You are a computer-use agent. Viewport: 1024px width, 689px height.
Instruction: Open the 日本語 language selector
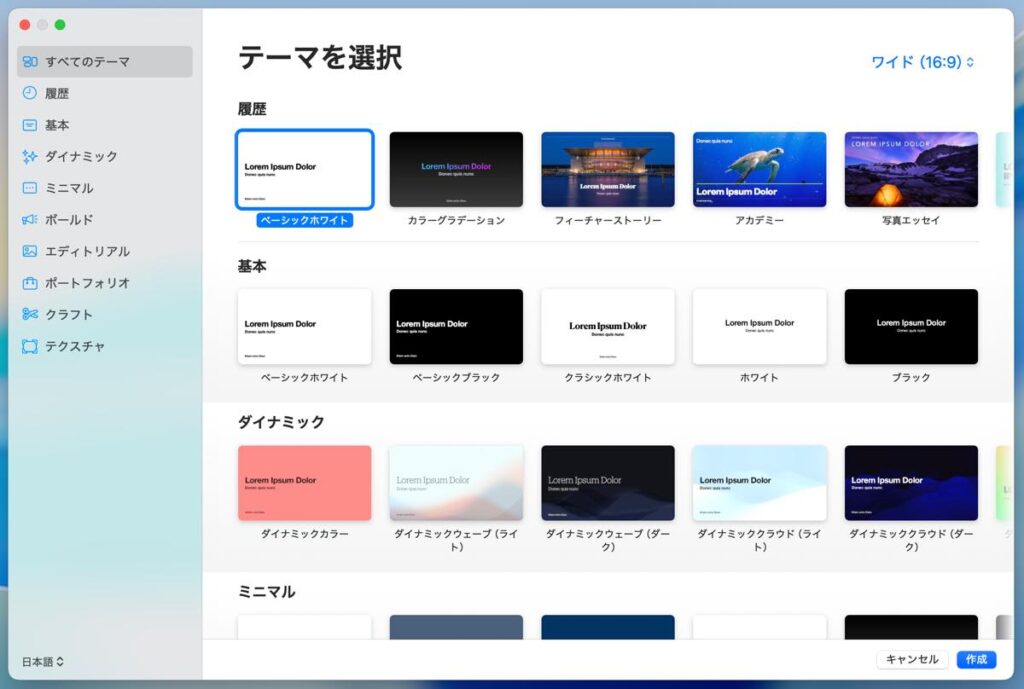[x=43, y=661]
